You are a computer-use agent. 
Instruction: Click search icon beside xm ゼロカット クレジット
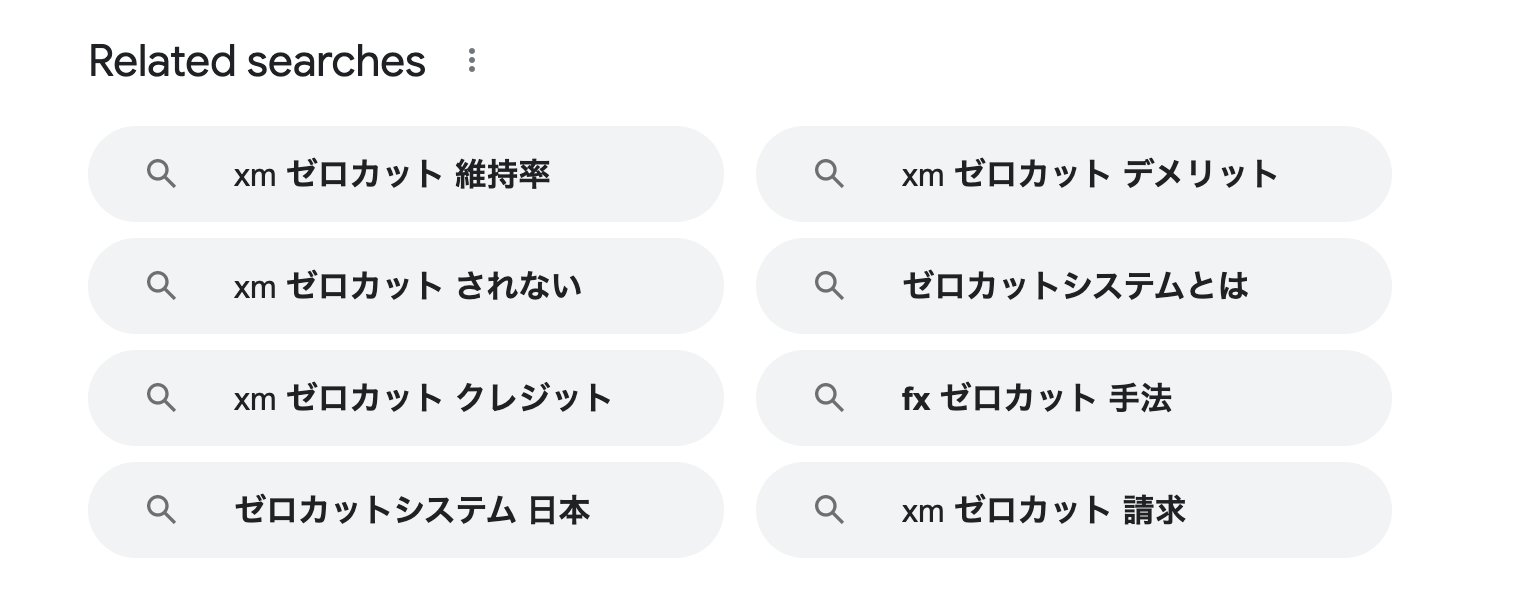click(161, 398)
